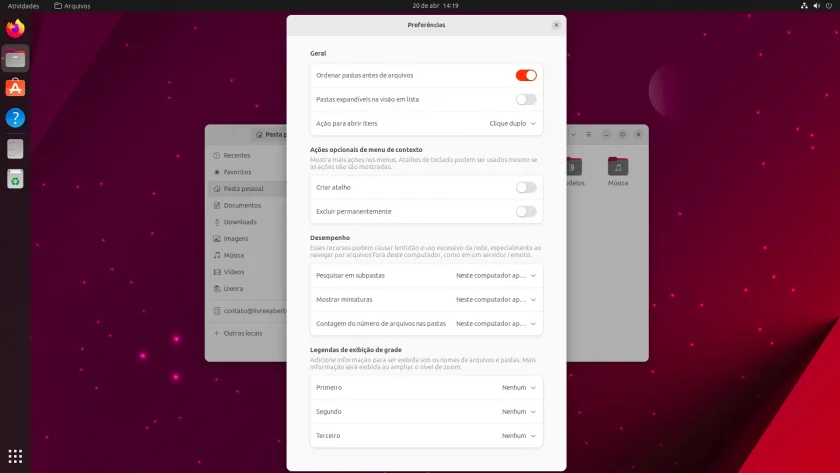The width and height of the screenshot is (840, 473).
Task: Open 'Contagem do número de arquivos' dropdown
Action: point(496,324)
